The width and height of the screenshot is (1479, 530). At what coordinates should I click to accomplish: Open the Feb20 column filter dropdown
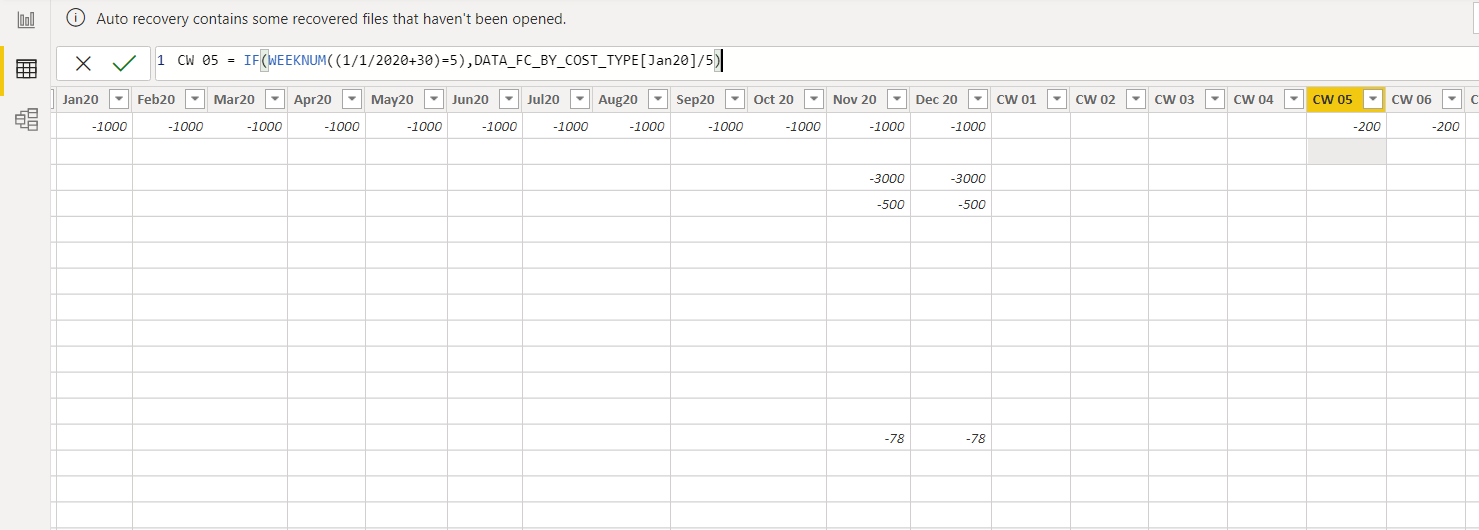point(194,99)
